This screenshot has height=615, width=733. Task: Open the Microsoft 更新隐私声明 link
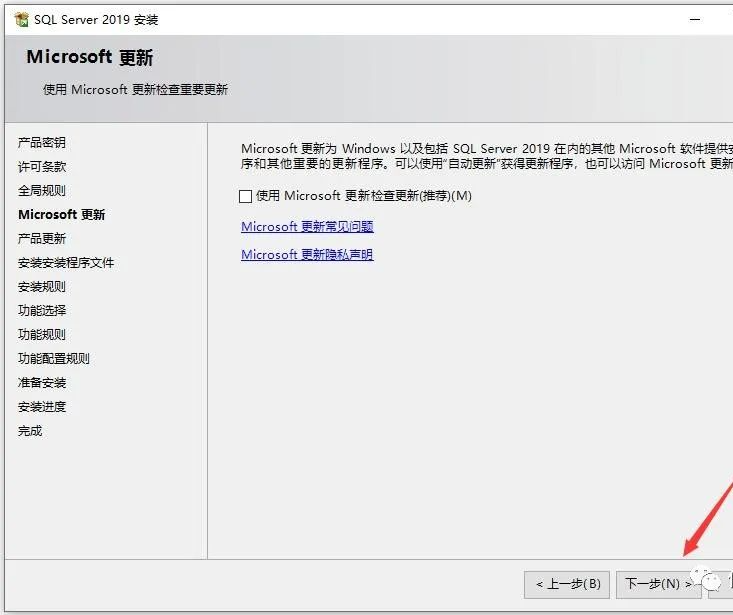(x=307, y=255)
